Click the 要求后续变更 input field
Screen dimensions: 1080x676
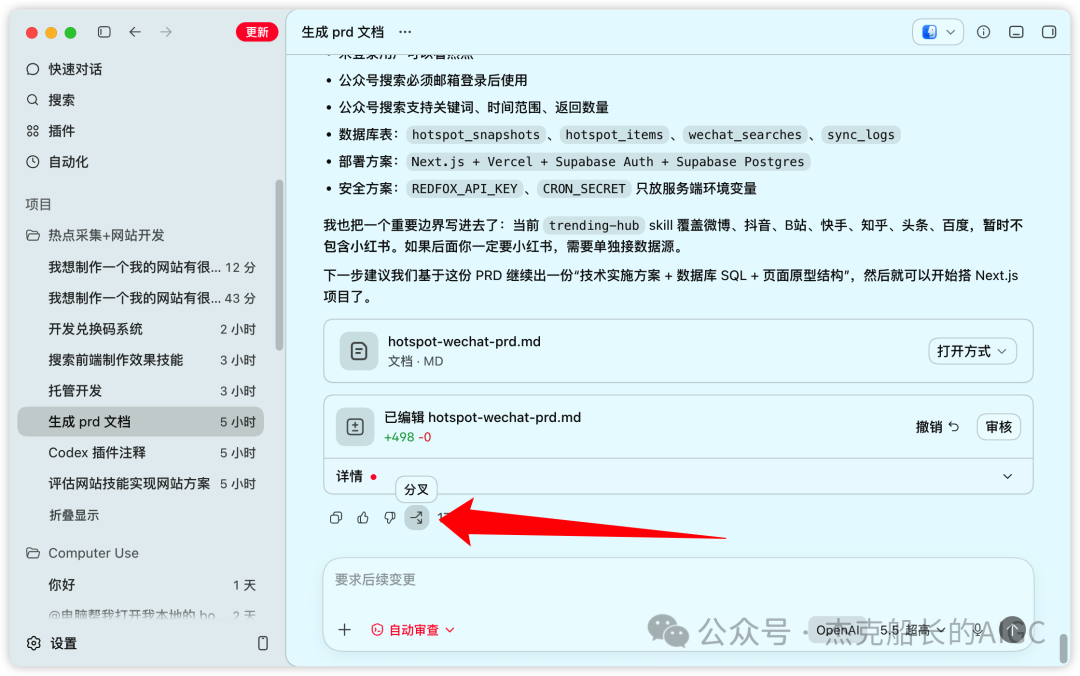pos(678,580)
